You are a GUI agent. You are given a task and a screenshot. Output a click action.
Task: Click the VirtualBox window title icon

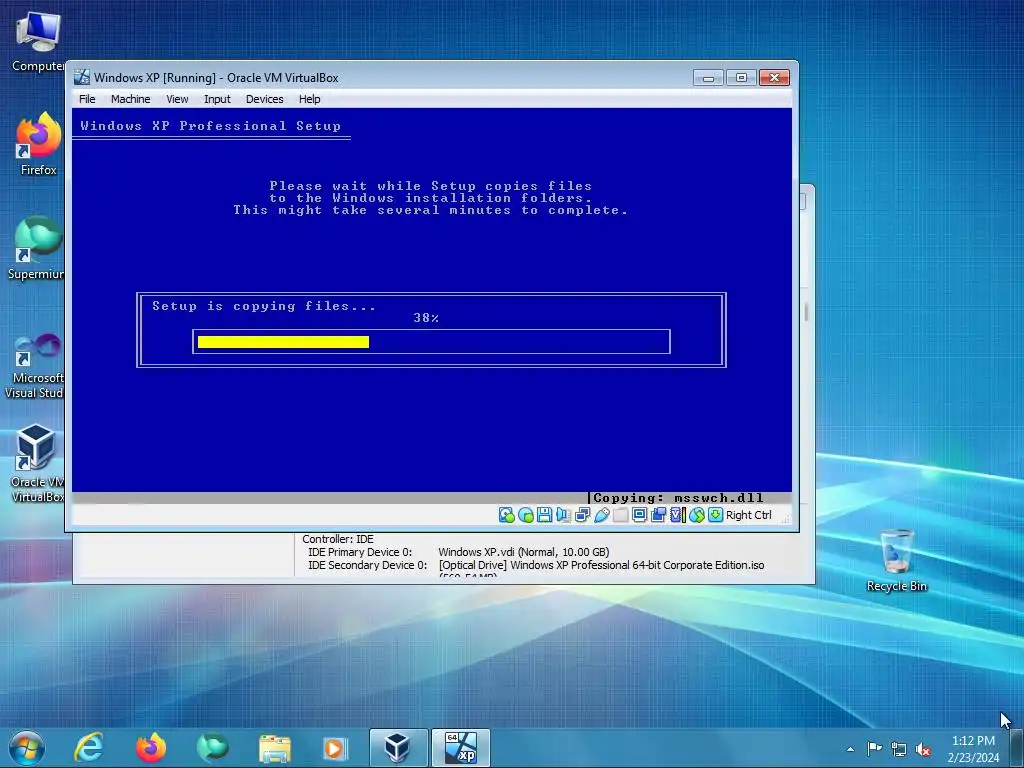click(x=82, y=77)
